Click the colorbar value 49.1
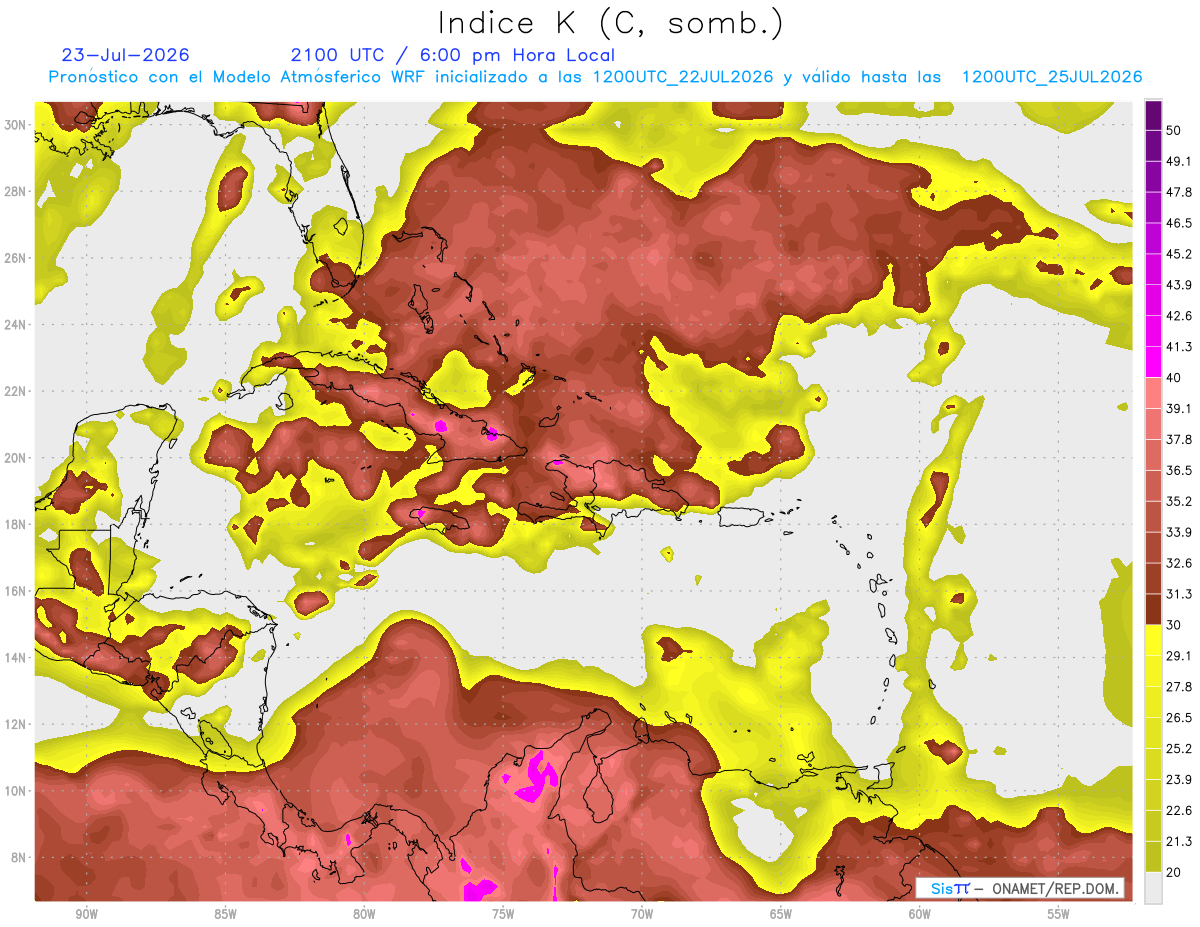 1178,161
